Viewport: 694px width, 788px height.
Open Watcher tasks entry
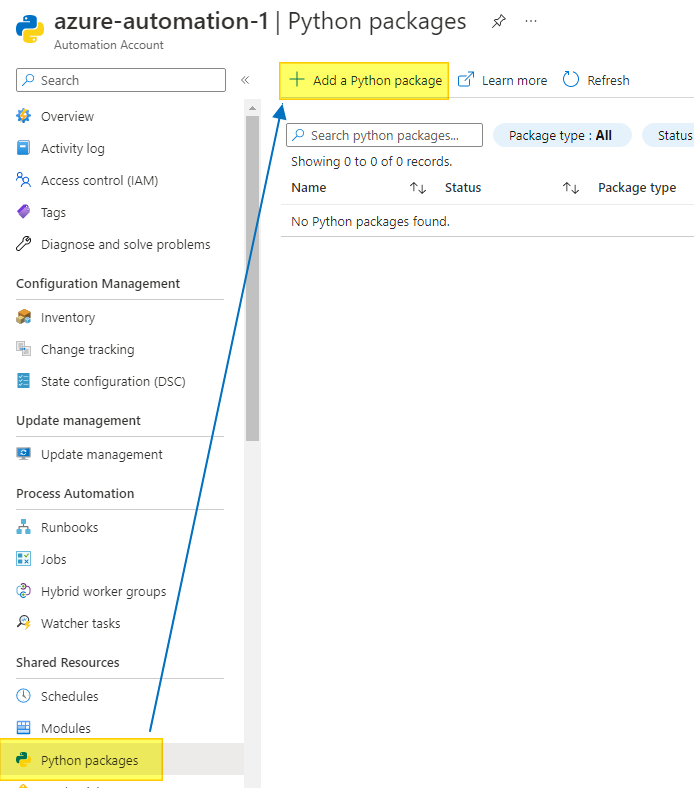point(80,623)
